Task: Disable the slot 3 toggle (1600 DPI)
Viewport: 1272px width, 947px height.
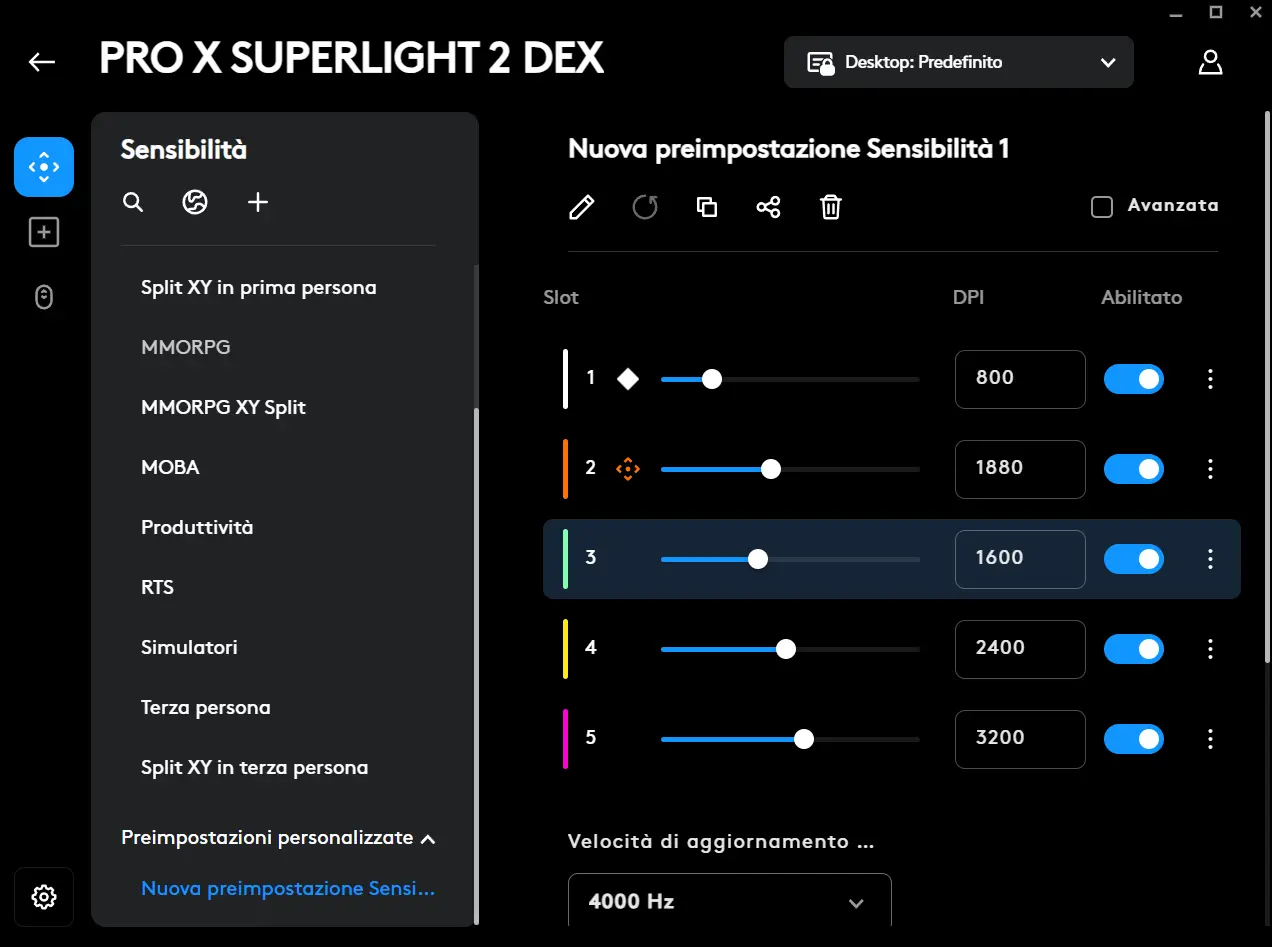Action: pos(1134,559)
